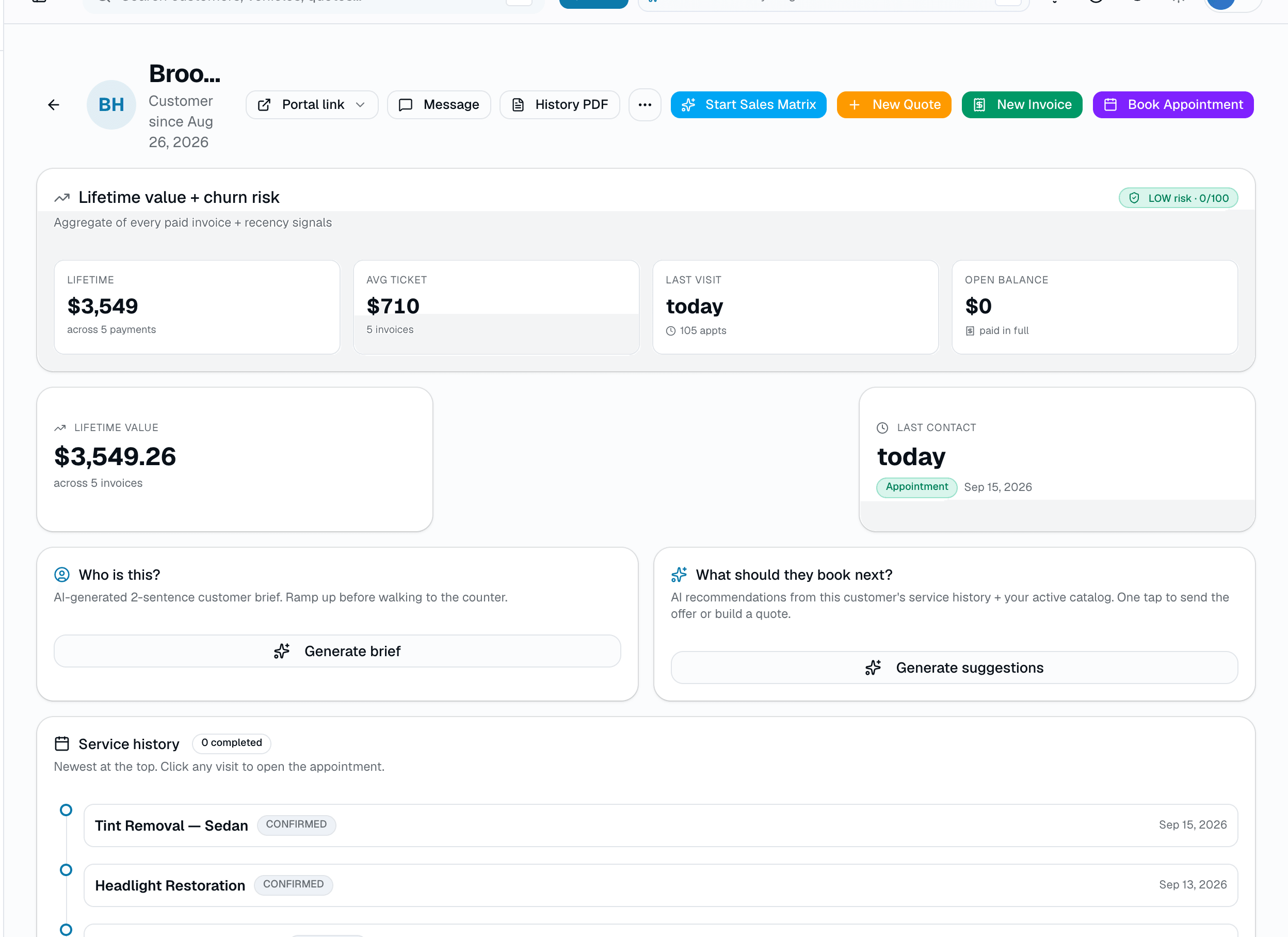The image size is (1288, 937).
Task: Open the Portal link dropdown
Action: 312,105
